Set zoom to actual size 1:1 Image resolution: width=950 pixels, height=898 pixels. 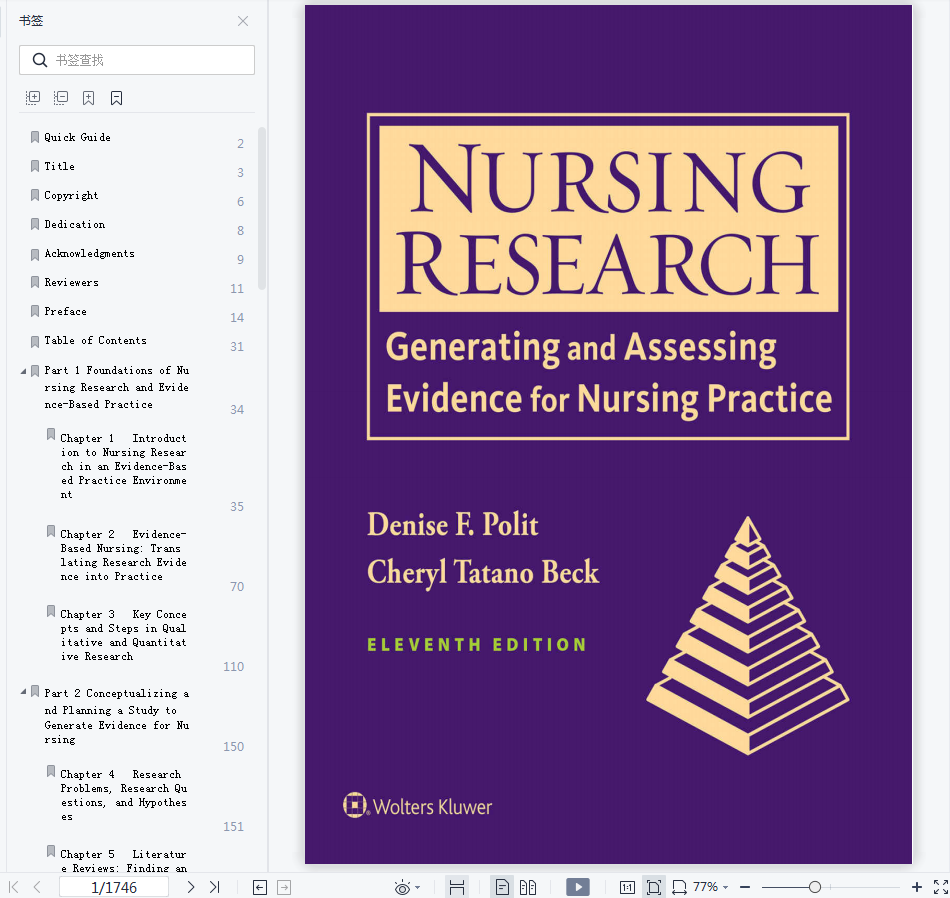pyautogui.click(x=627, y=888)
